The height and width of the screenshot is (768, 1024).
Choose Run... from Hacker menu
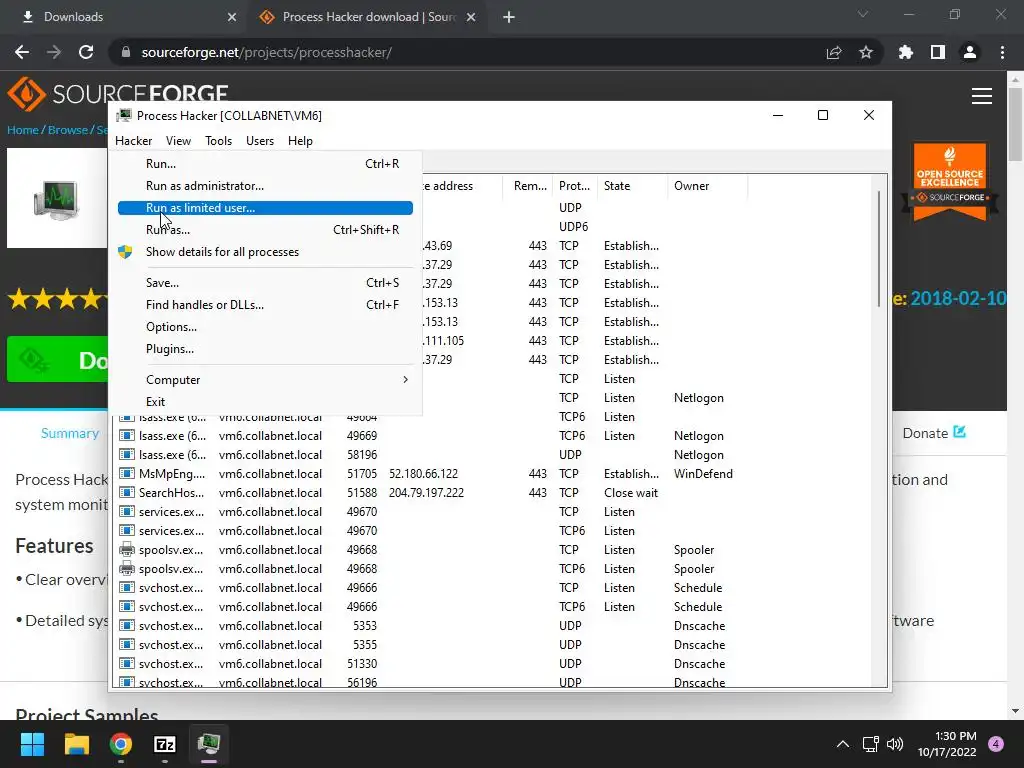[265, 164]
